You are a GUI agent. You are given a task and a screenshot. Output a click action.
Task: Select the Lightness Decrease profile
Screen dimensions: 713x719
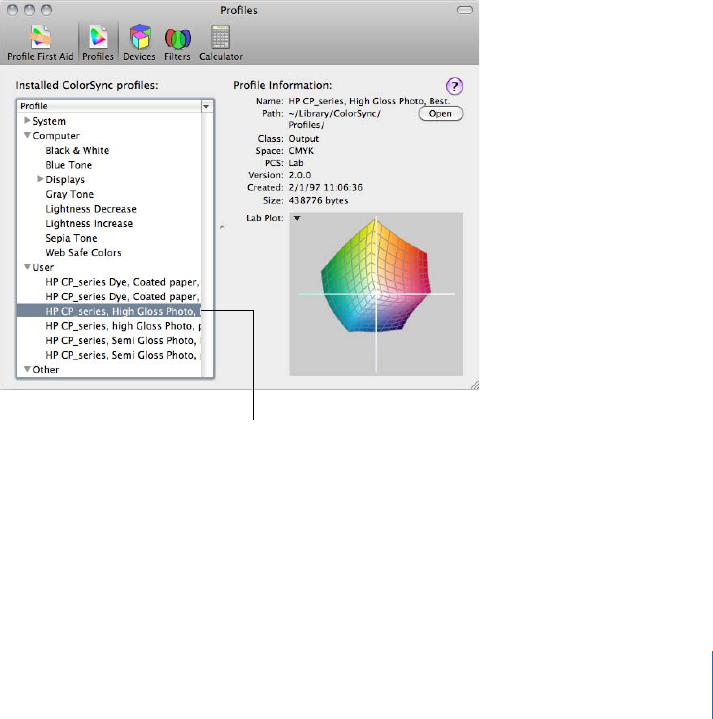[91, 209]
